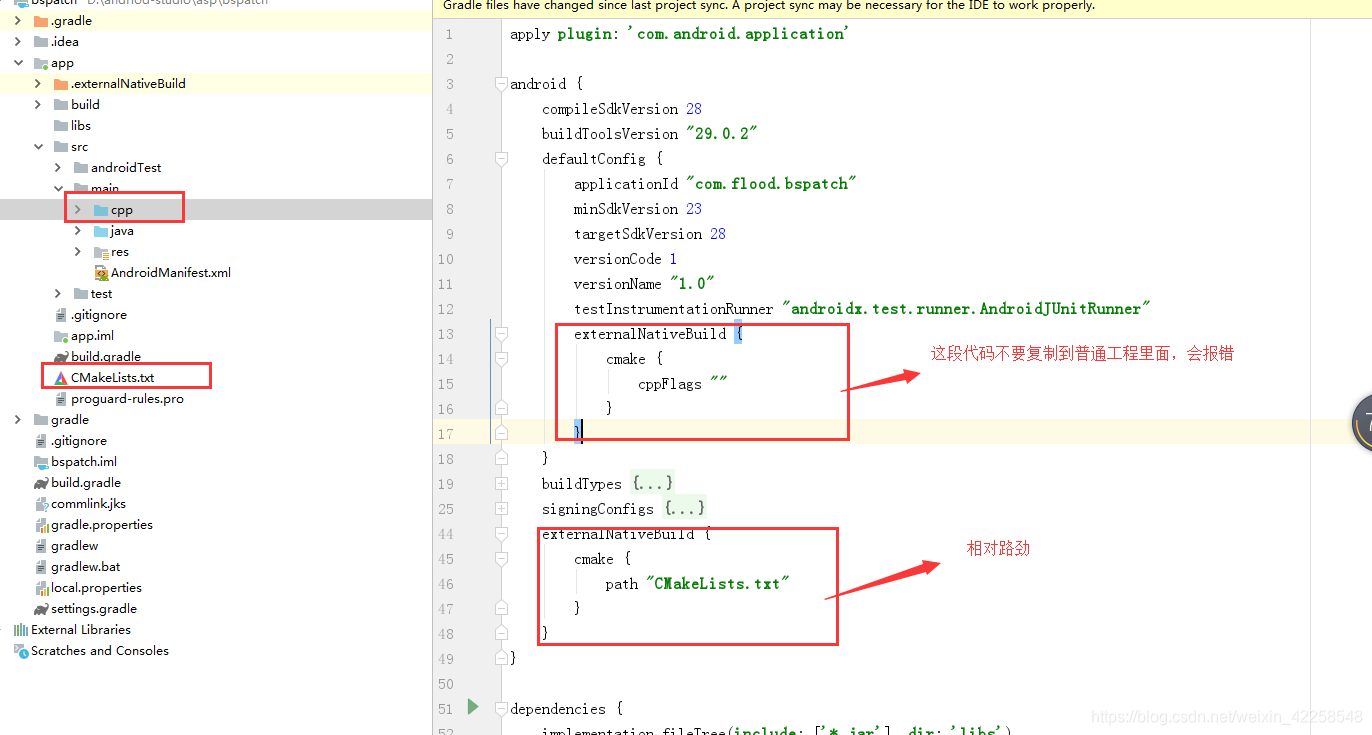Click the path "CMakeLists.txt" code line
This screenshot has height=735, width=1372.
tap(697, 584)
